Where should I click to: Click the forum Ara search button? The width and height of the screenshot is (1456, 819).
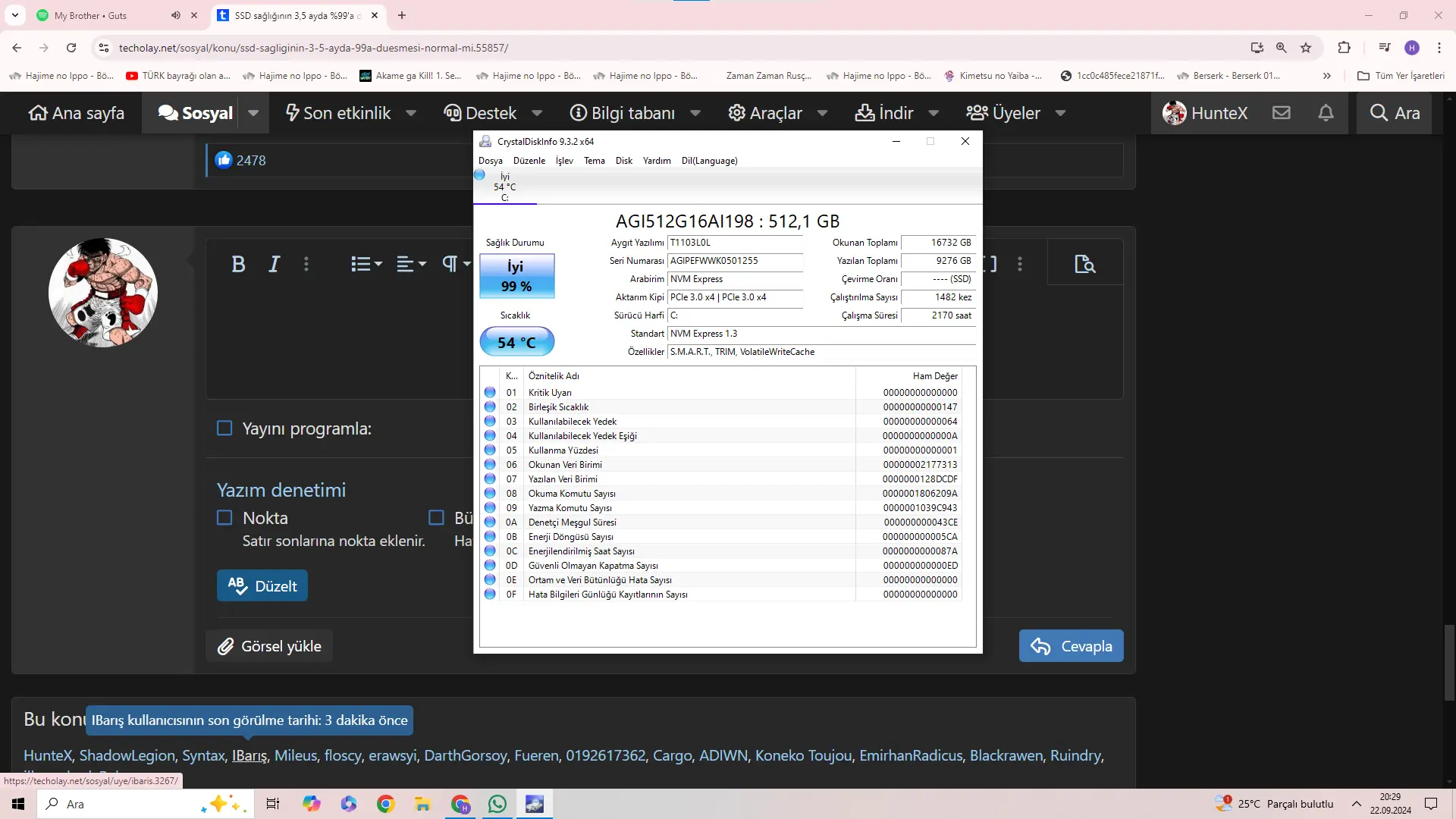tap(1395, 113)
